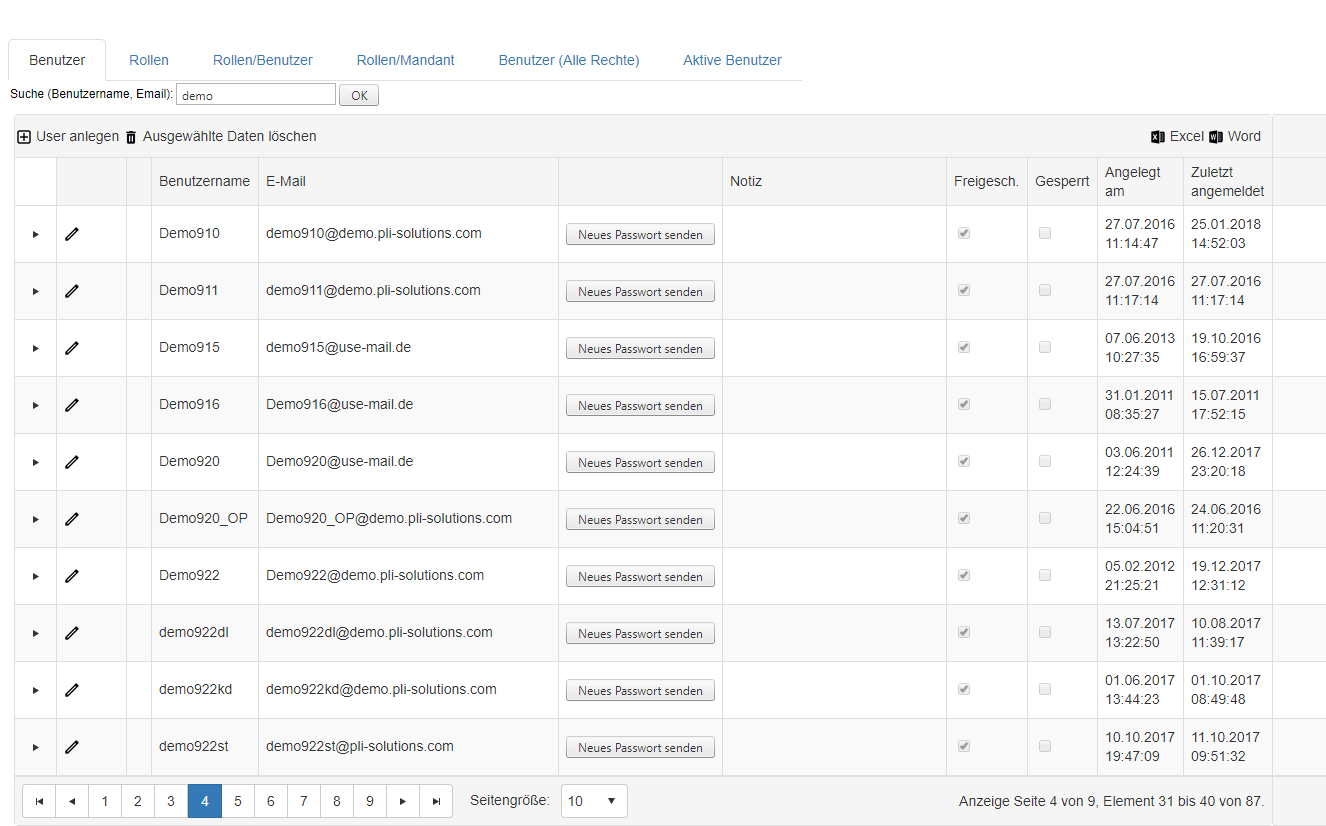The image size is (1326, 826).
Task: Edit user Demo916 via pencil icon
Action: [x=71, y=405]
